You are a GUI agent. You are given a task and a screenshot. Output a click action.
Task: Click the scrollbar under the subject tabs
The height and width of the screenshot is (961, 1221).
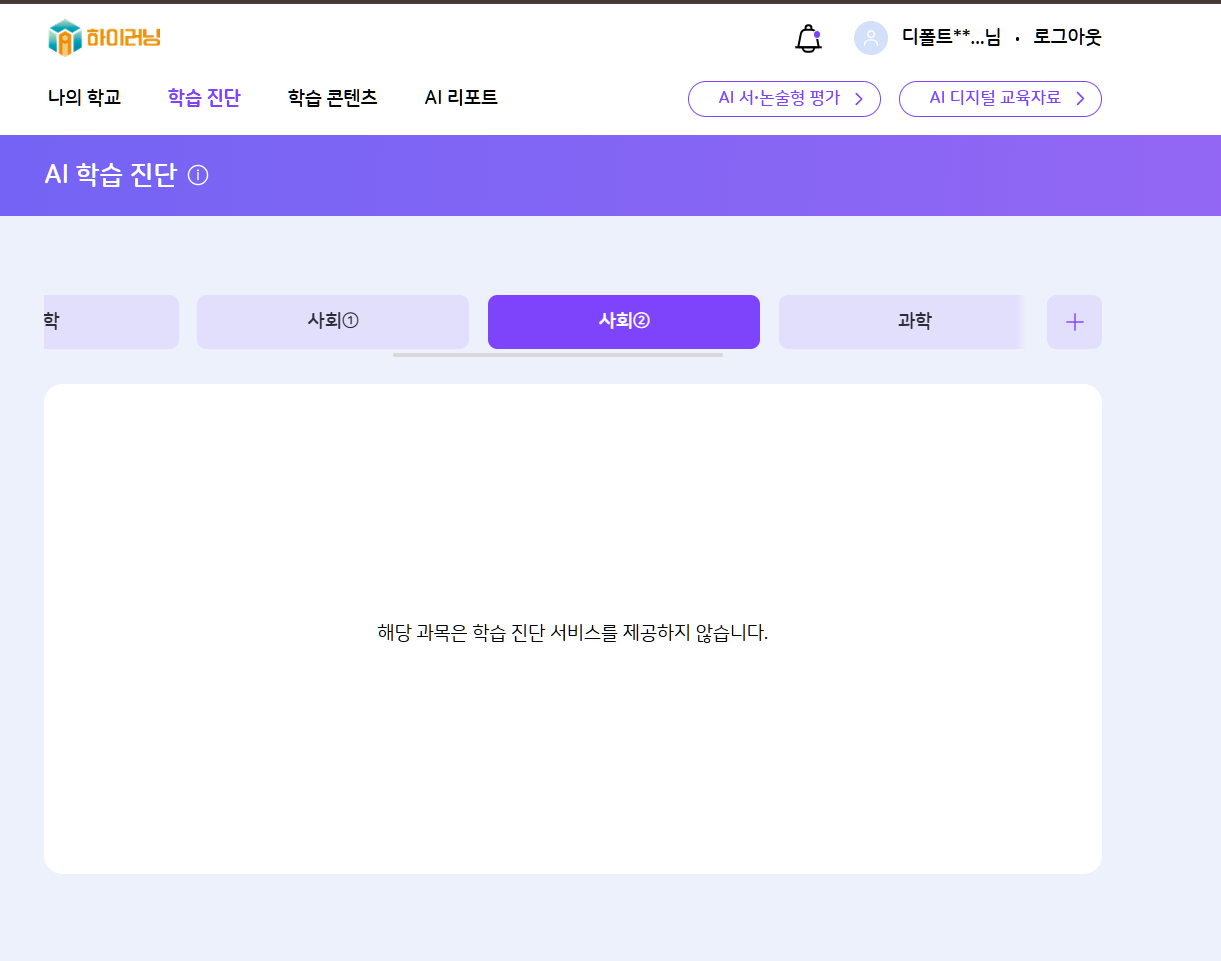point(557,355)
